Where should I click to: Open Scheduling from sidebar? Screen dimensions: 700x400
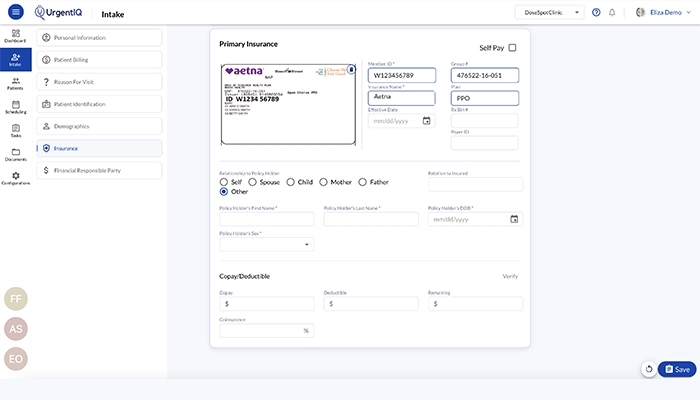pos(16,107)
